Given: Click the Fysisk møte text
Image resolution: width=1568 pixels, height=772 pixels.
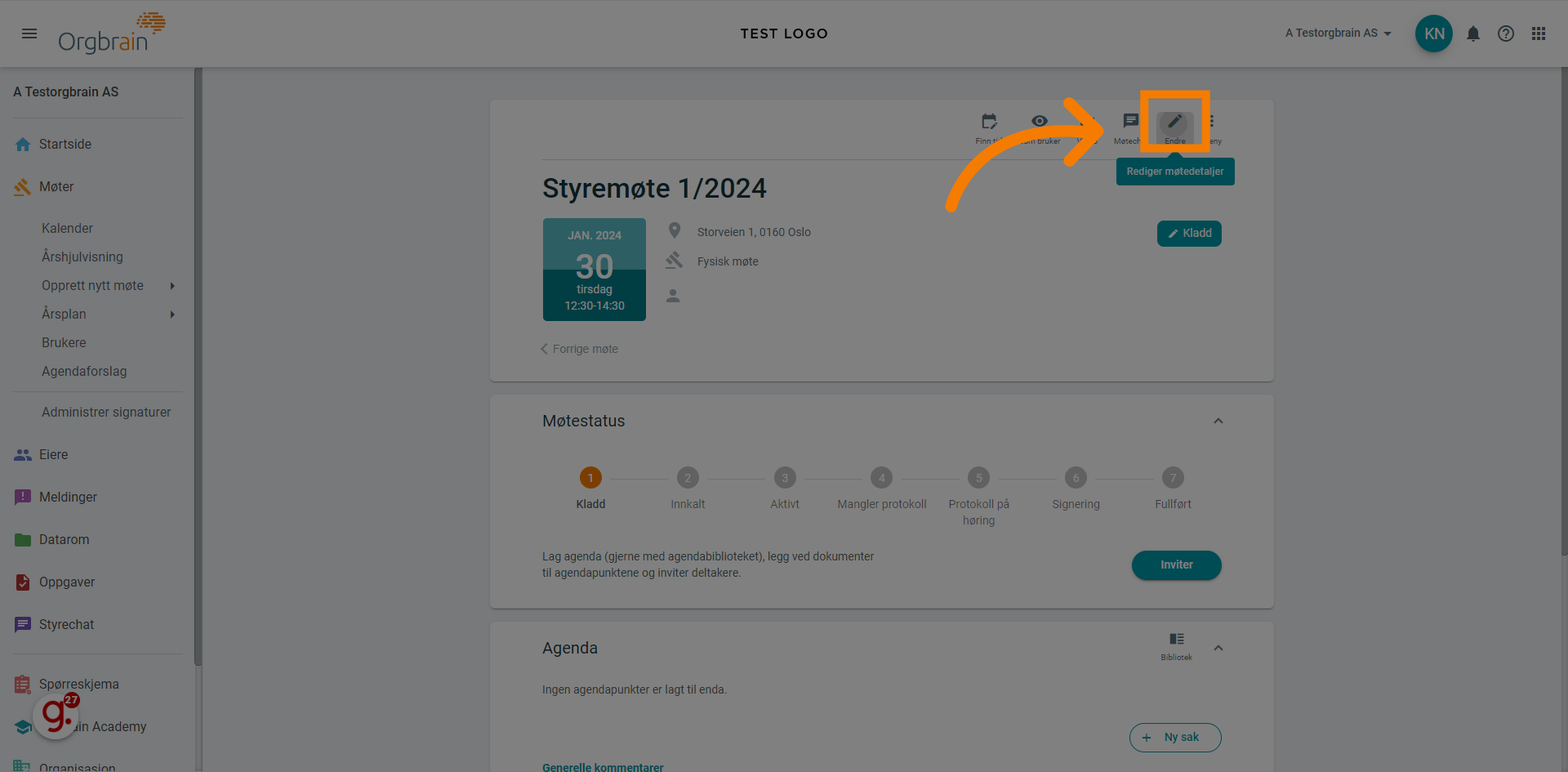Looking at the screenshot, I should point(728,261).
